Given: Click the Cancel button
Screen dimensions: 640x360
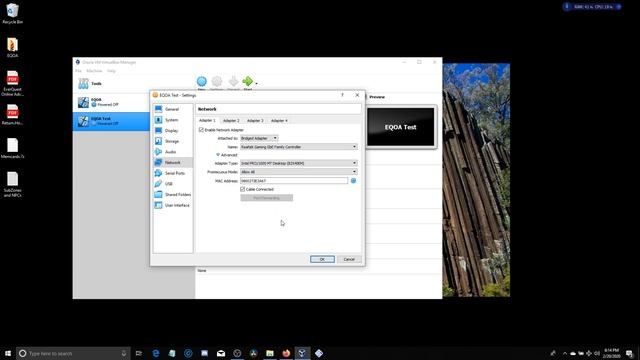Looking at the screenshot, I should [349, 259].
